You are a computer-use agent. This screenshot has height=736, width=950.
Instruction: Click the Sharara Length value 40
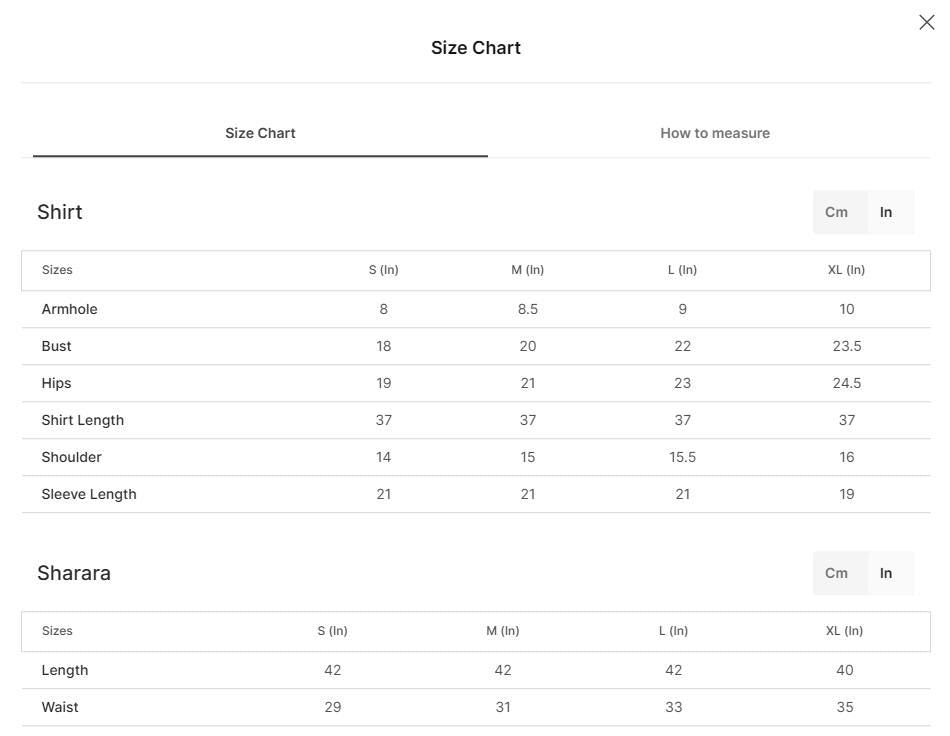tap(845, 670)
